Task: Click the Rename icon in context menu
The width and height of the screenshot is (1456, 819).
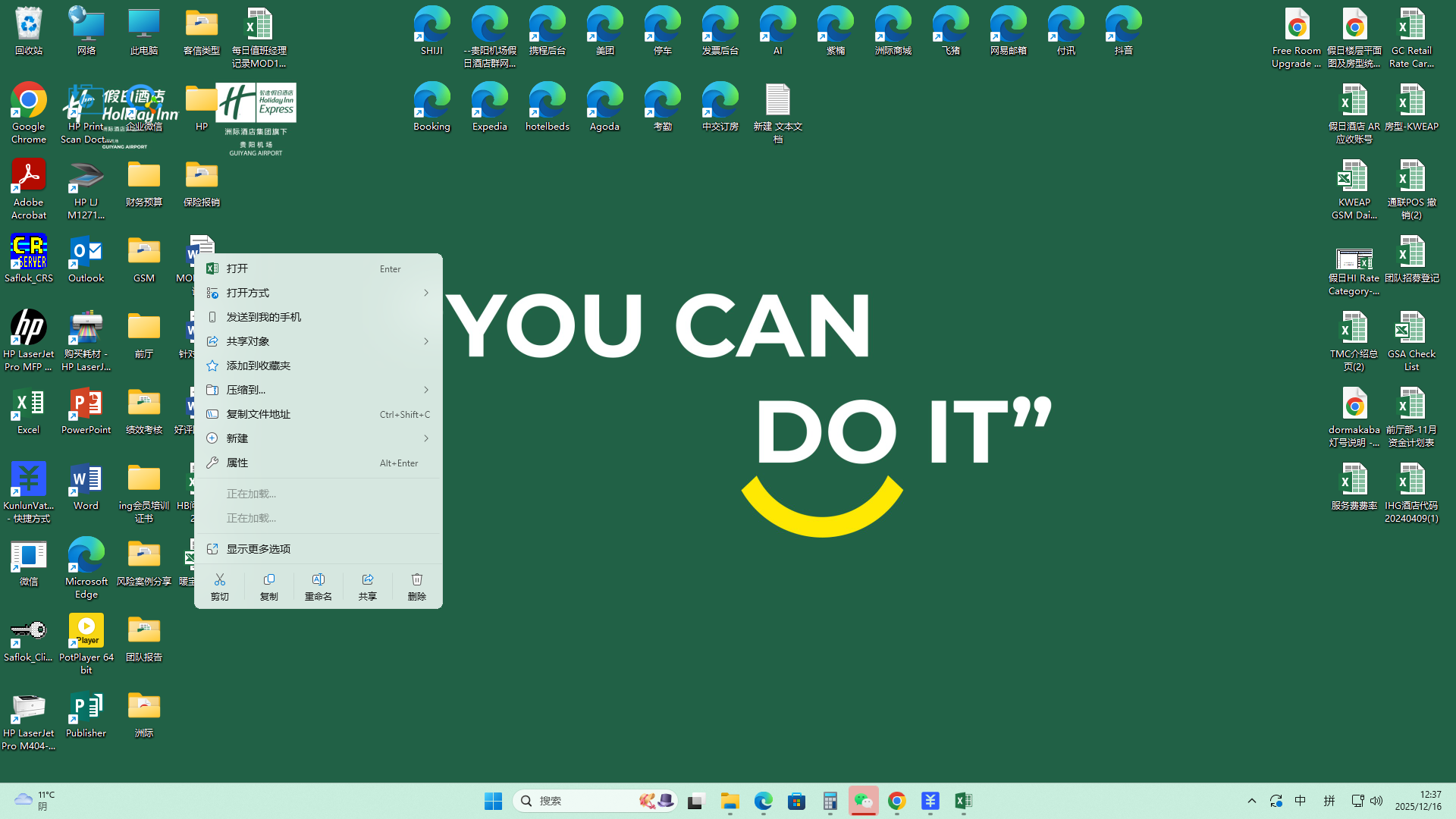Action: pos(318,587)
